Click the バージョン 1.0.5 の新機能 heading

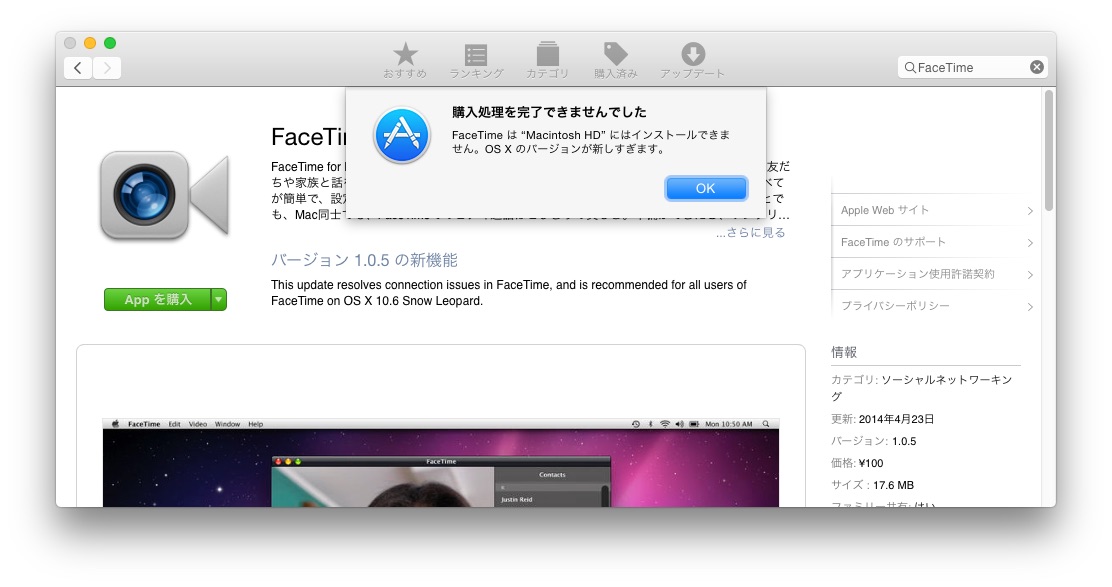[364, 260]
